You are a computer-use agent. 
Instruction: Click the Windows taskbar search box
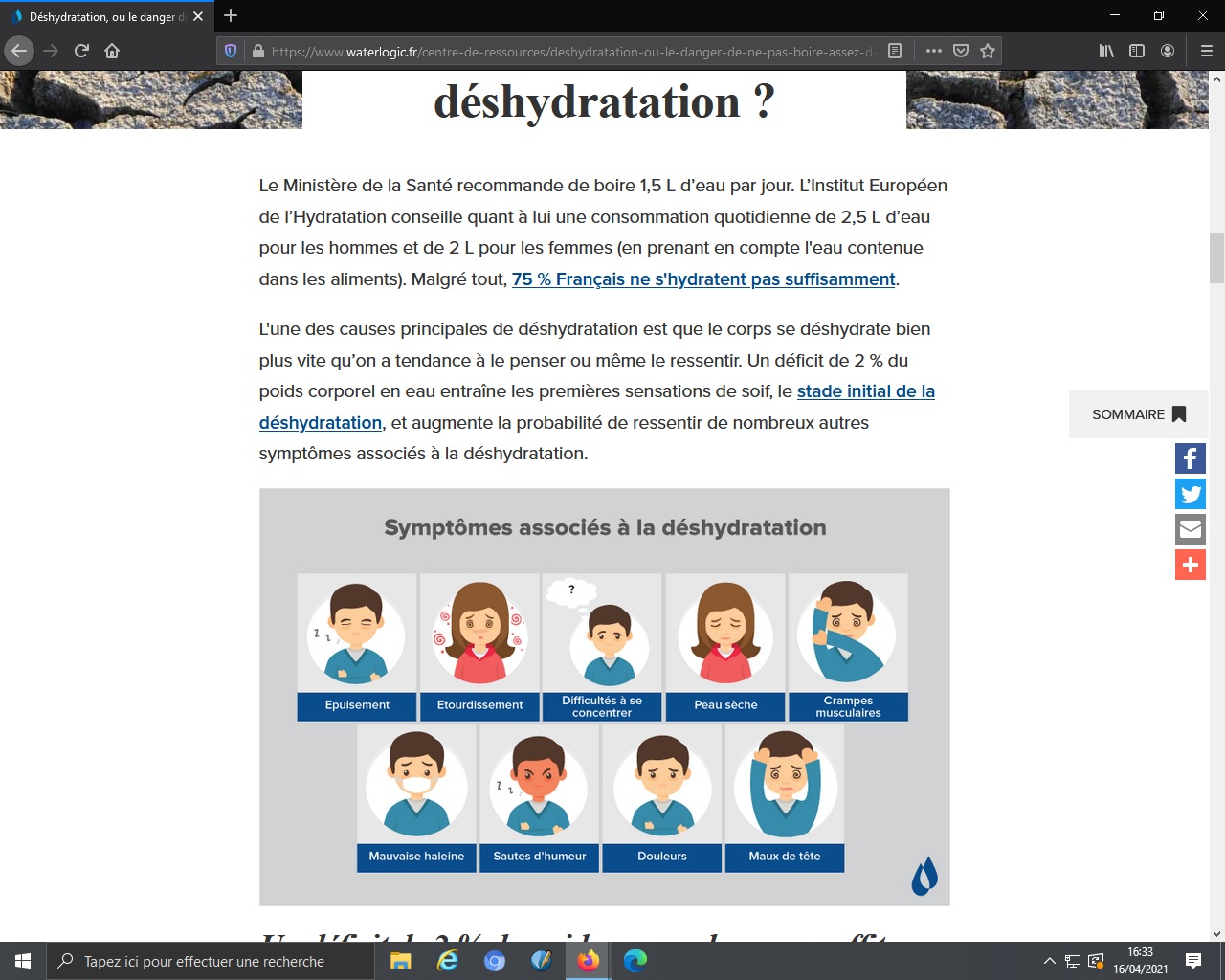[x=211, y=961]
